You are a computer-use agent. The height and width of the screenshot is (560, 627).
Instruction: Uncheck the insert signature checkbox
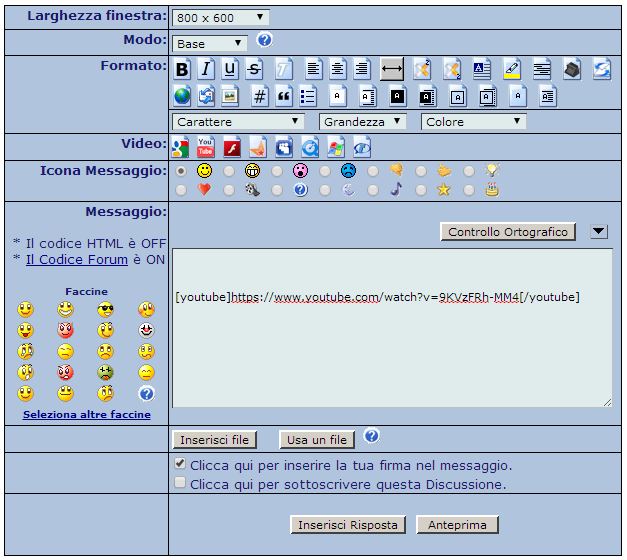(180, 463)
